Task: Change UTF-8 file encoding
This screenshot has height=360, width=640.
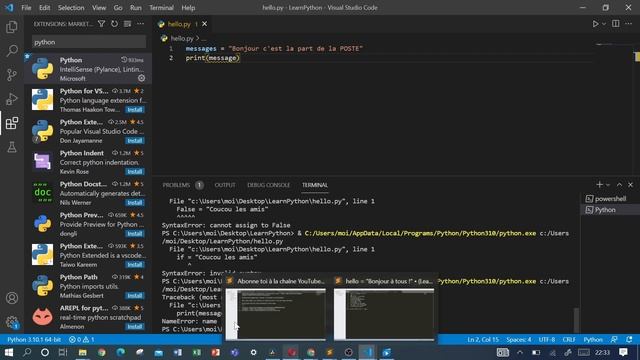Action: [x=547, y=340]
